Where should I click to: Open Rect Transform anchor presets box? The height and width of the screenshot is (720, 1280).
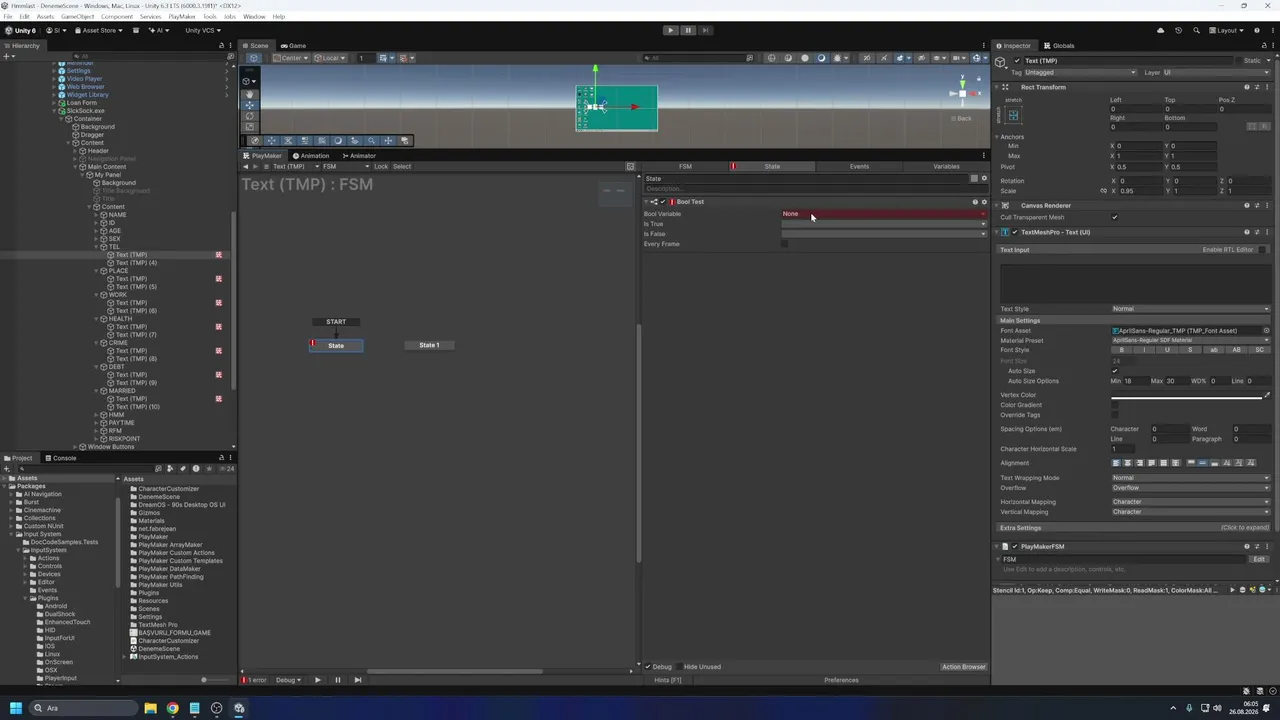(x=1013, y=115)
